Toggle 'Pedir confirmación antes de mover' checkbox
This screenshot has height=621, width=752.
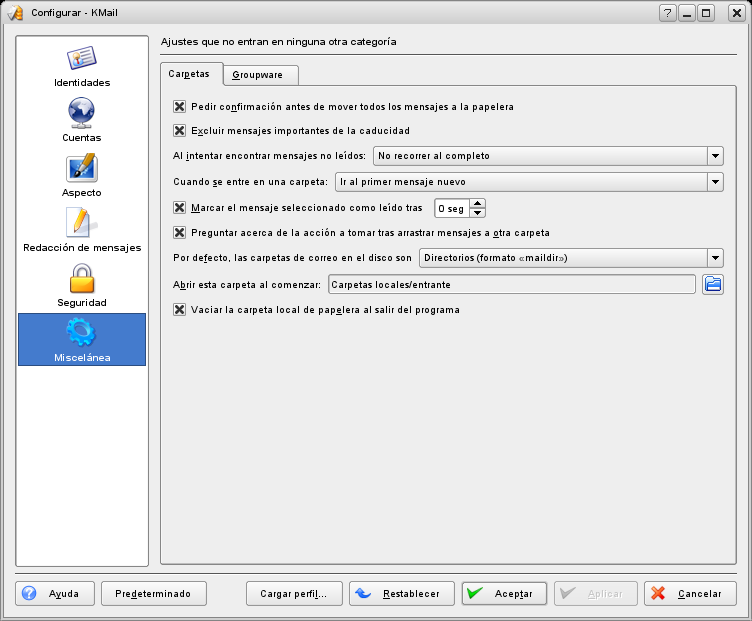point(180,106)
